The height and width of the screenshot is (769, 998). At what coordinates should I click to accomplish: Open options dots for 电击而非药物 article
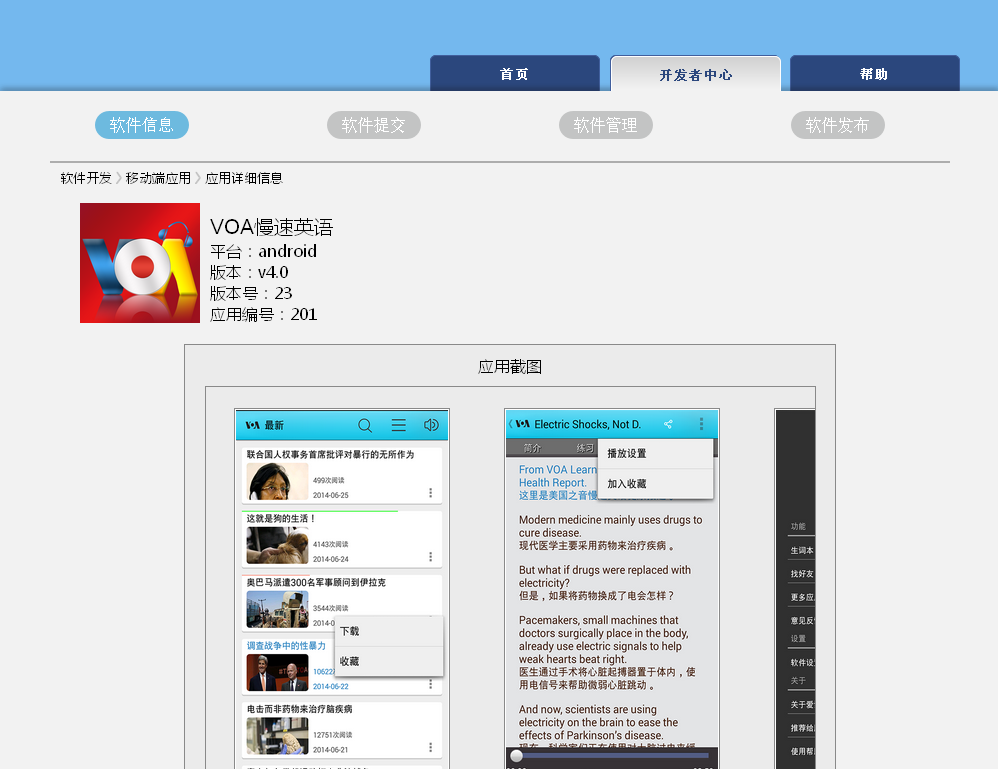tap(430, 747)
